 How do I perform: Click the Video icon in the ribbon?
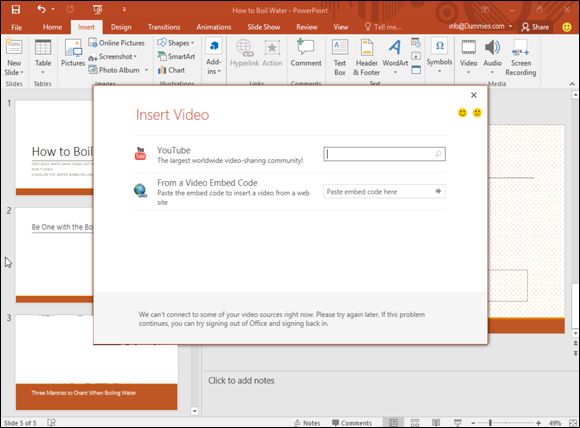(468, 57)
